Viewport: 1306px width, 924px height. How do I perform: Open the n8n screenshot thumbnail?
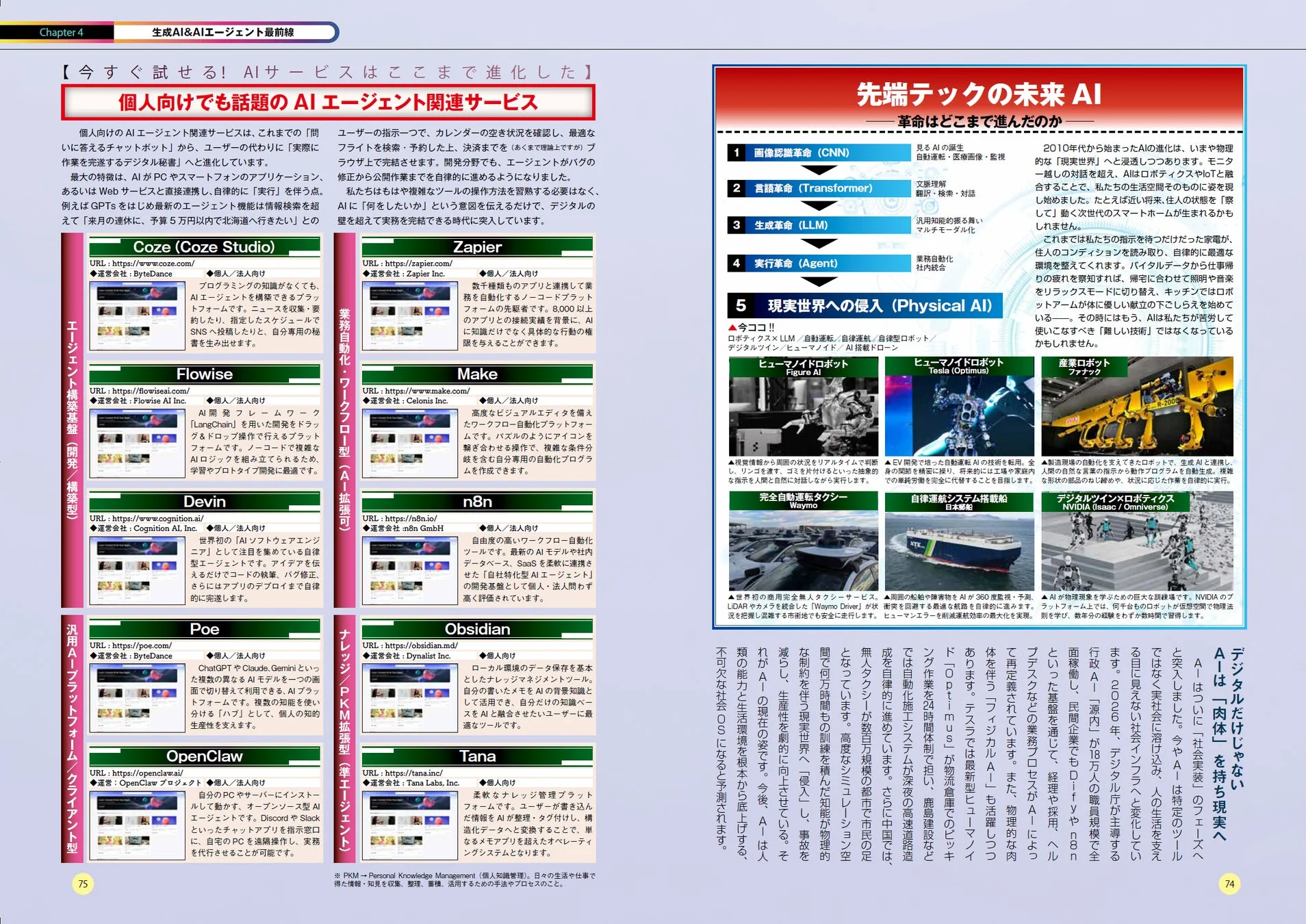pyautogui.click(x=411, y=570)
